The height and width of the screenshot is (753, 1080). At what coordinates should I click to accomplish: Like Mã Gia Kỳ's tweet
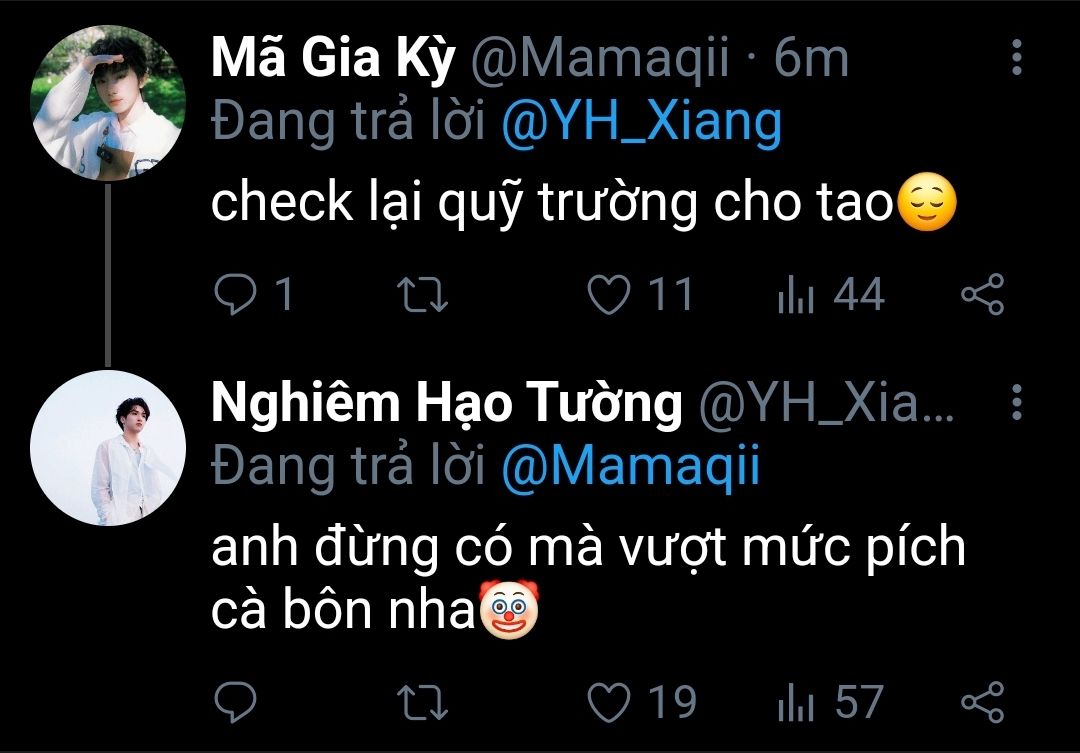coord(607,295)
